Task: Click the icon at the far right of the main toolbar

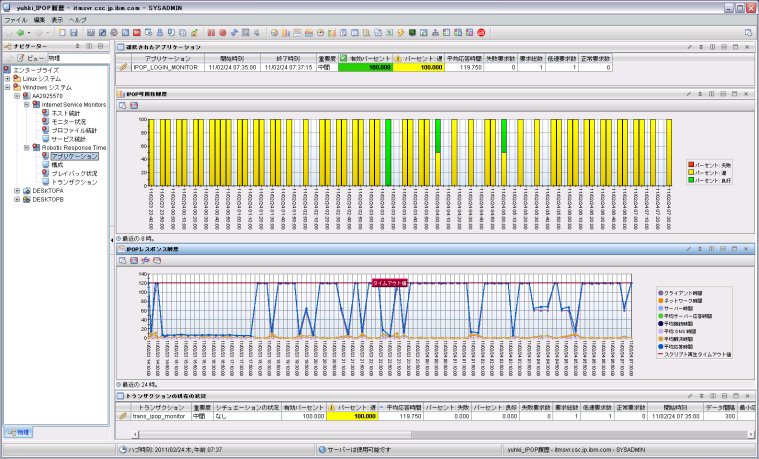Action: (x=748, y=33)
